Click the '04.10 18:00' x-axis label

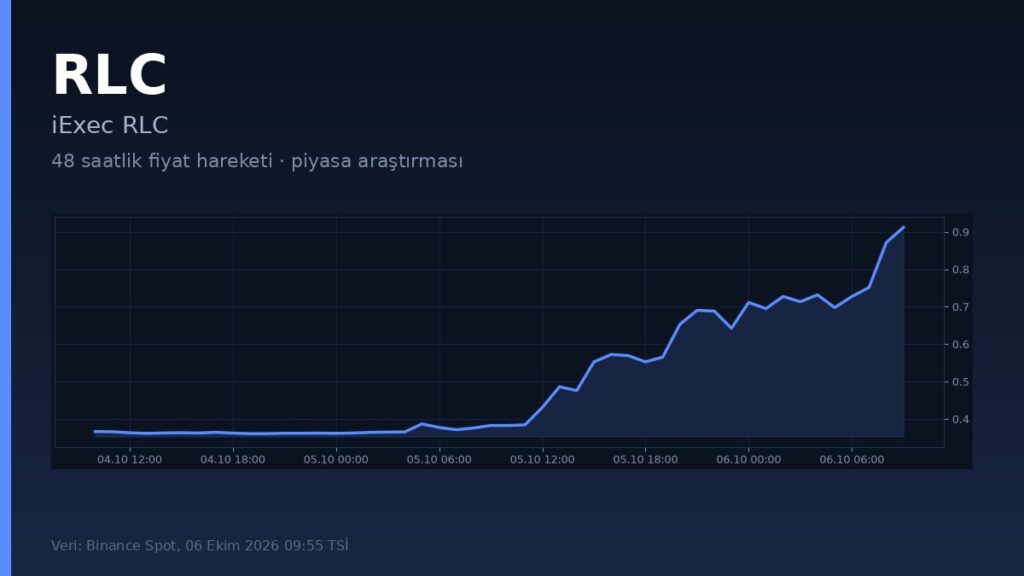tap(232, 460)
